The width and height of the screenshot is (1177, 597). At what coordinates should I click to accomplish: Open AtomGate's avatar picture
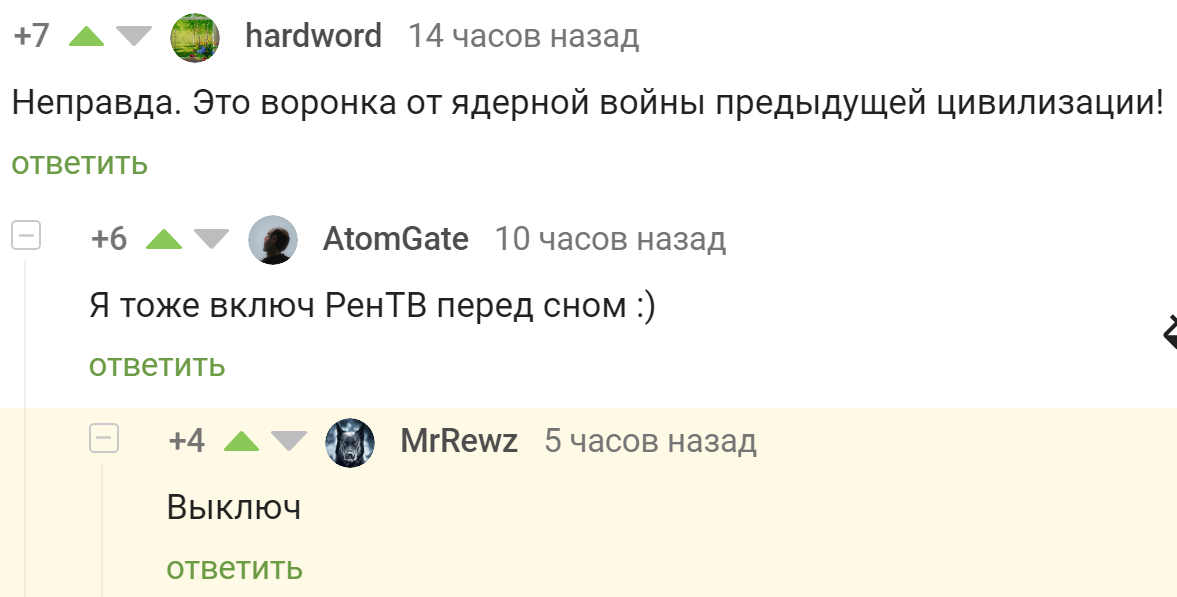pyautogui.click(x=272, y=240)
